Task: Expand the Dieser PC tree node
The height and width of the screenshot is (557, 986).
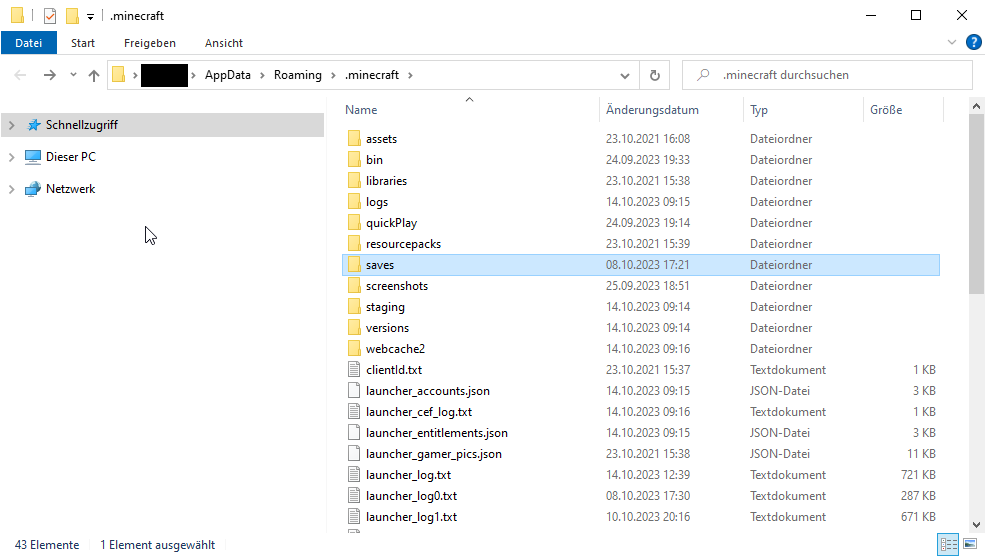Action: coord(11,157)
